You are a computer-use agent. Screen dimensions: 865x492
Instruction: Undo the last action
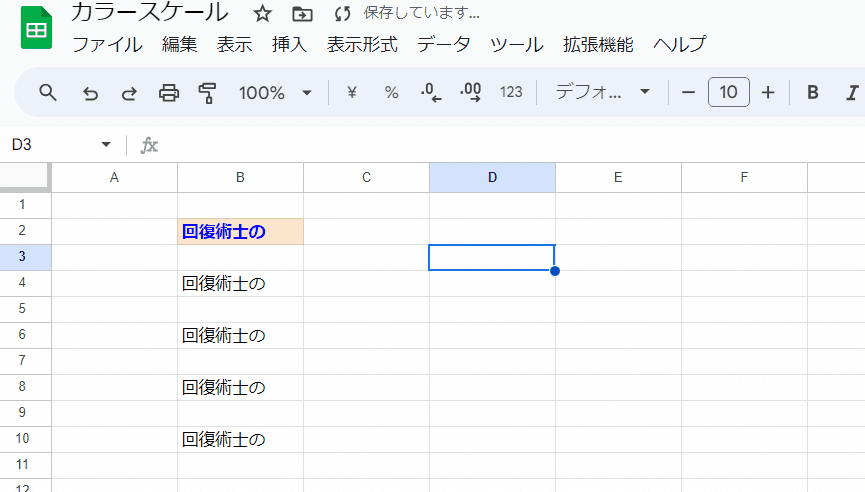[90, 93]
